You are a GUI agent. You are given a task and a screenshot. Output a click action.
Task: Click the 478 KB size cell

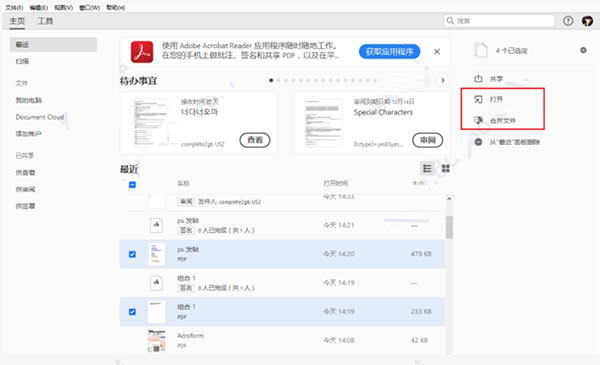point(421,254)
